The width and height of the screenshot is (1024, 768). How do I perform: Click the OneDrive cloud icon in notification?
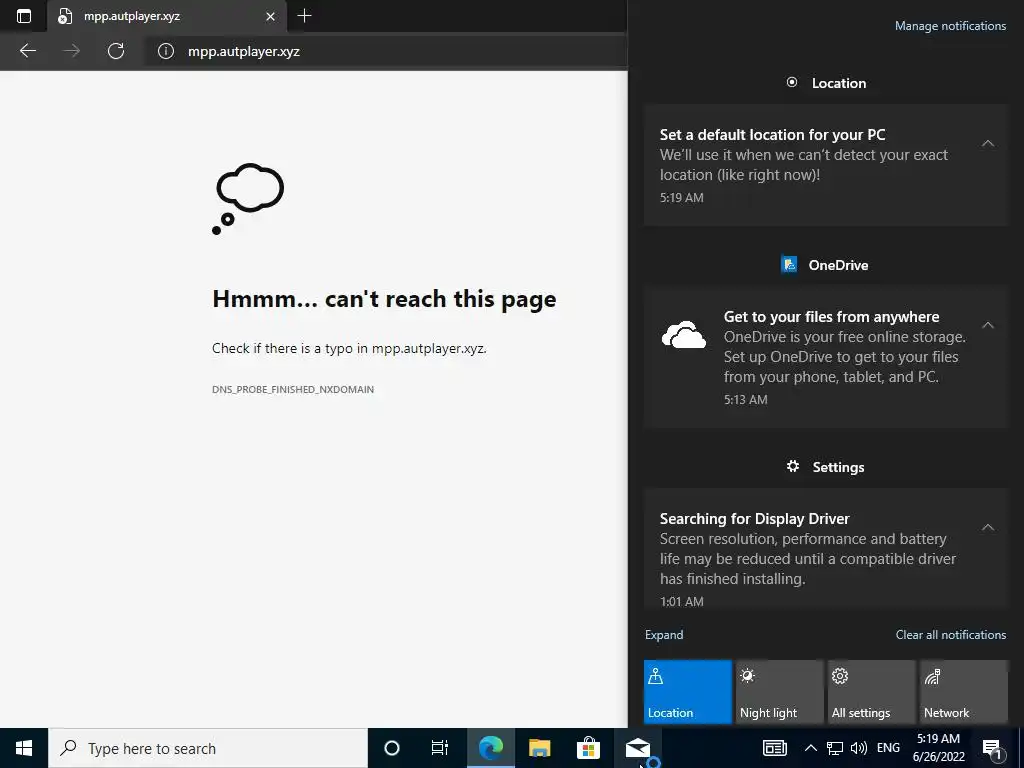point(684,334)
